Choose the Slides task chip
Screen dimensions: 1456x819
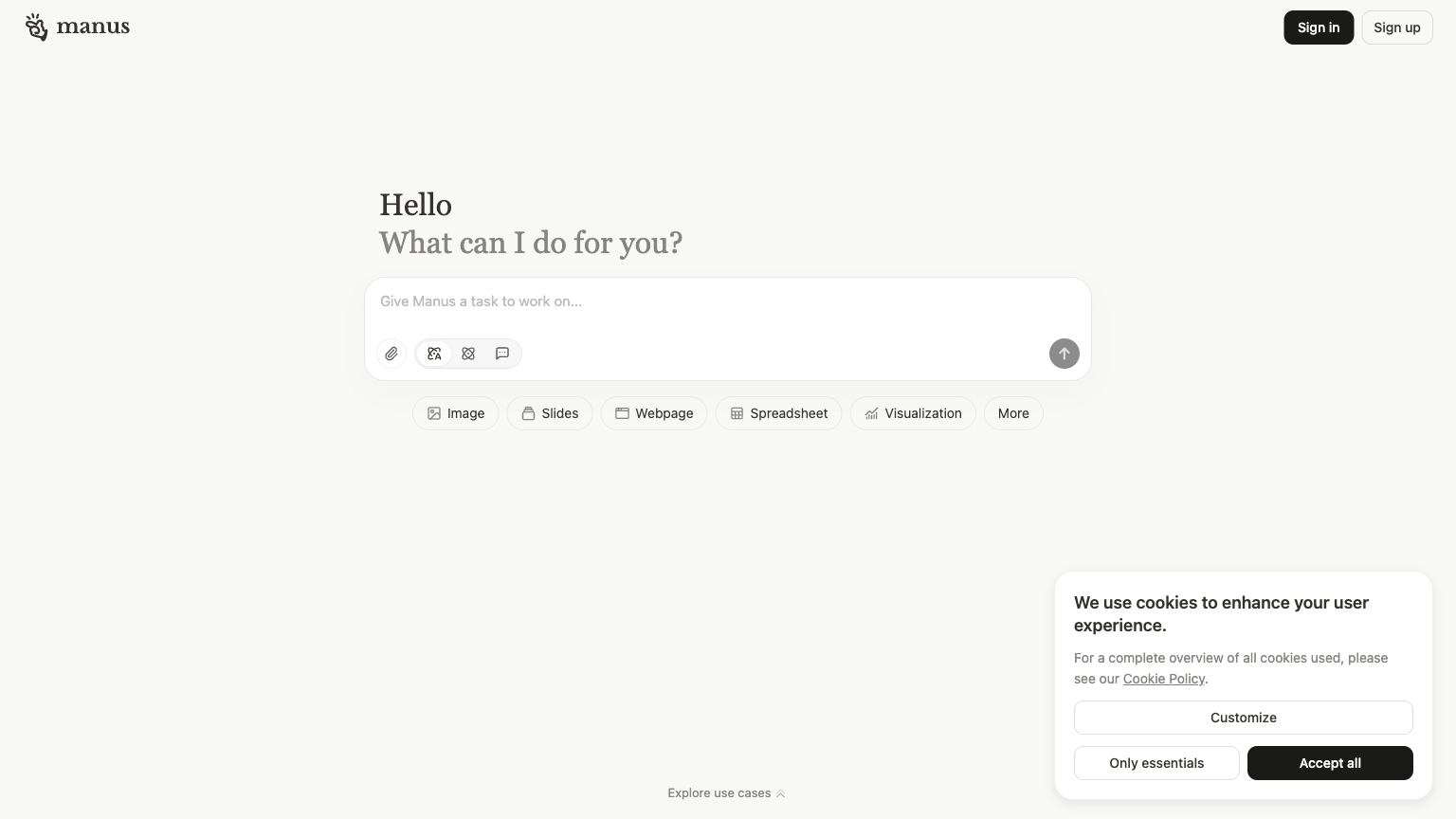click(550, 413)
